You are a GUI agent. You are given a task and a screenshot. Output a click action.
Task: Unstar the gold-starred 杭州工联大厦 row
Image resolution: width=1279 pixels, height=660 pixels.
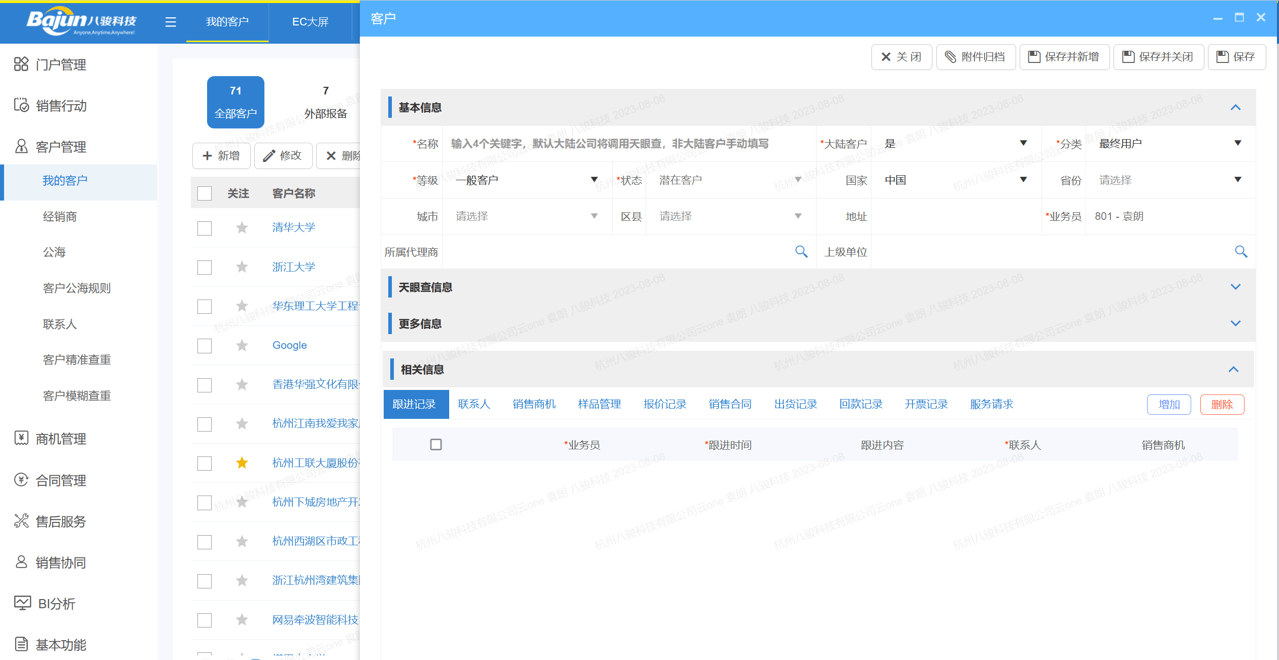(x=242, y=463)
